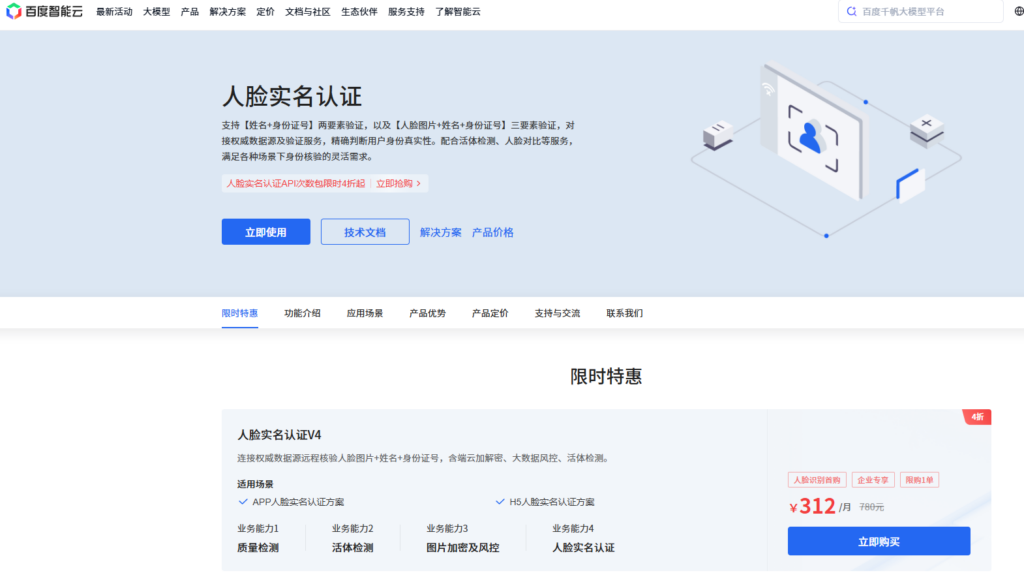
Task: Click the face recognition hero illustration
Action: click(826, 149)
